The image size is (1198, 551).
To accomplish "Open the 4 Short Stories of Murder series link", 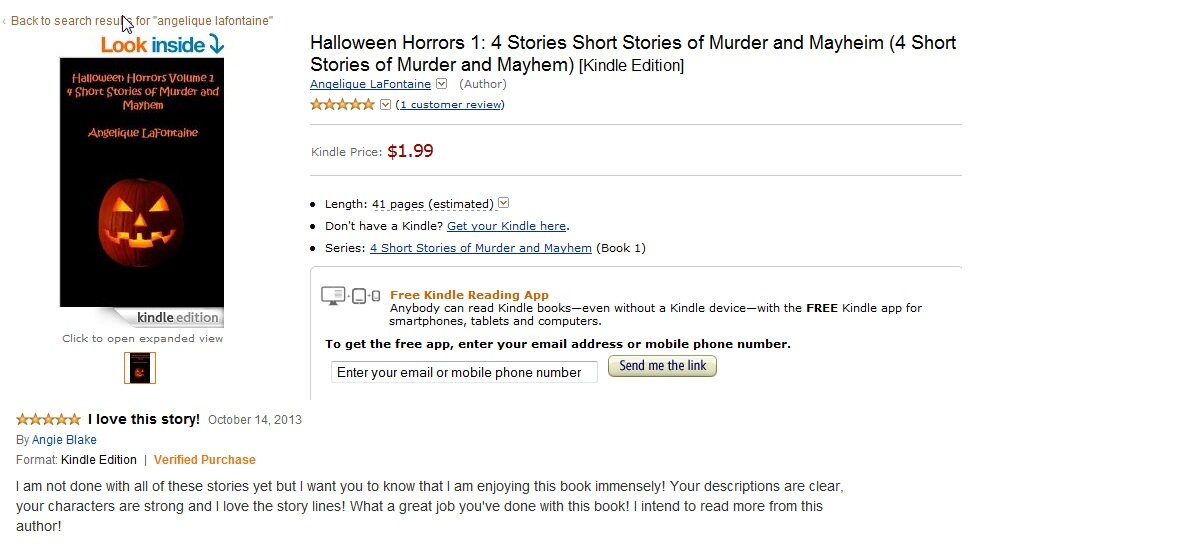I will pyautogui.click(x=481, y=248).
